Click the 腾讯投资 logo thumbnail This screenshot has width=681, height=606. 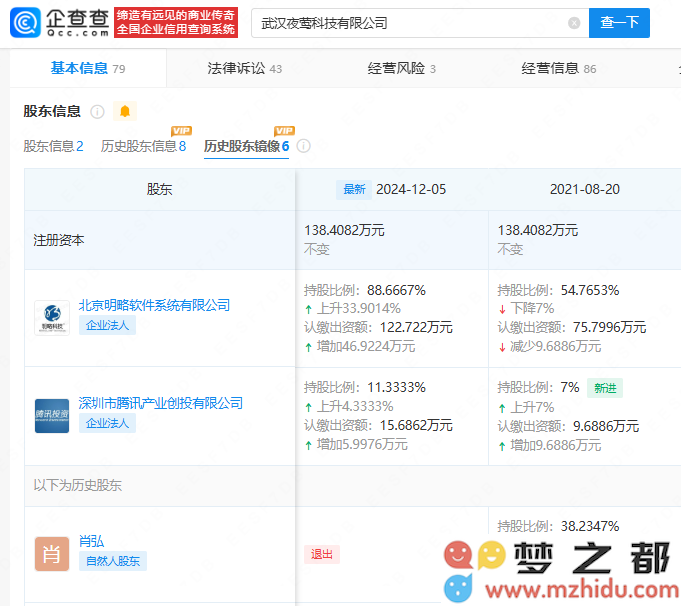tap(52, 416)
